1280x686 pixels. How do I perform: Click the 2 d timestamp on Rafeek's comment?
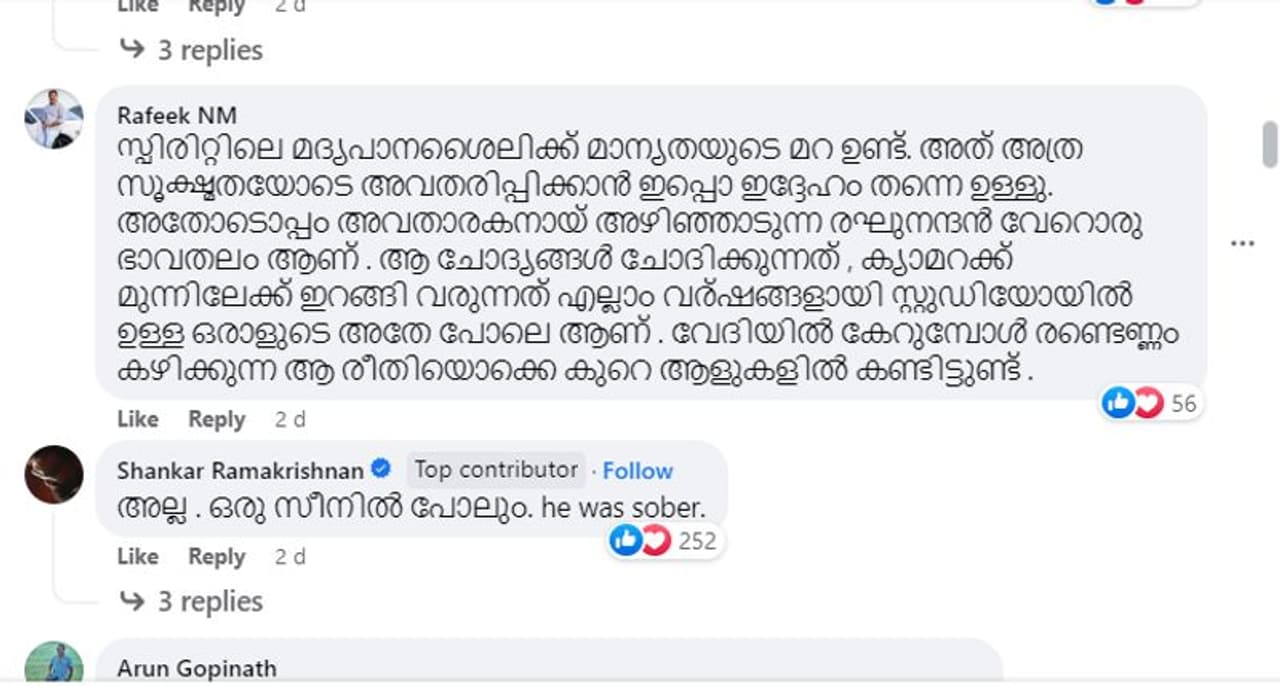290,419
